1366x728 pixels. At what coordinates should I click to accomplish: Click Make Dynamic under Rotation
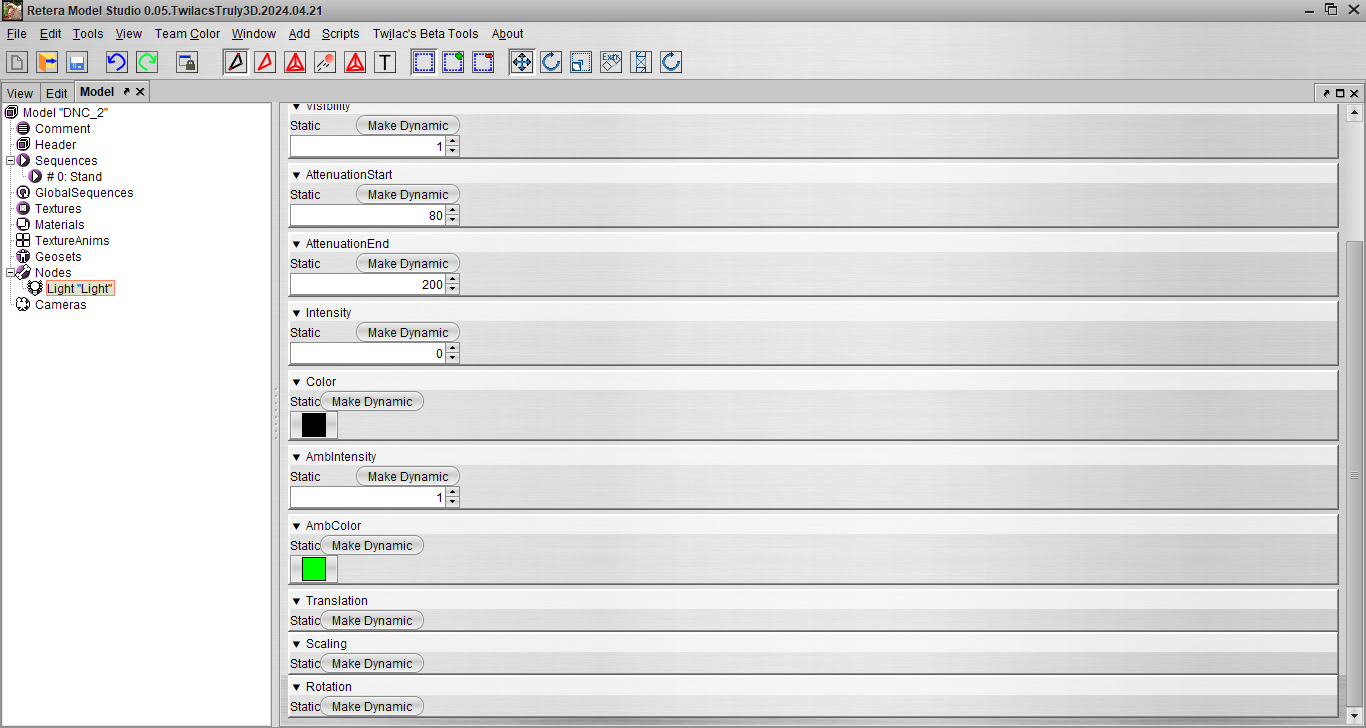click(x=372, y=706)
